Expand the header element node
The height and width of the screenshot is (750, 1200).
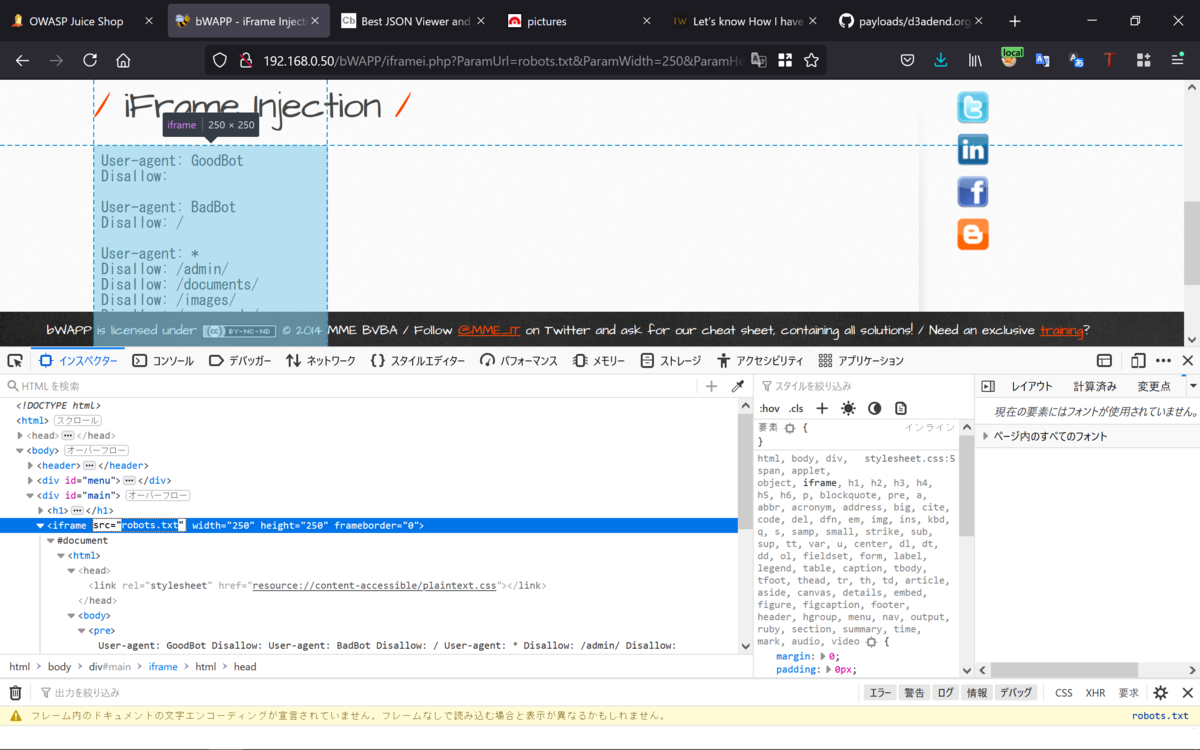click(x=31, y=466)
